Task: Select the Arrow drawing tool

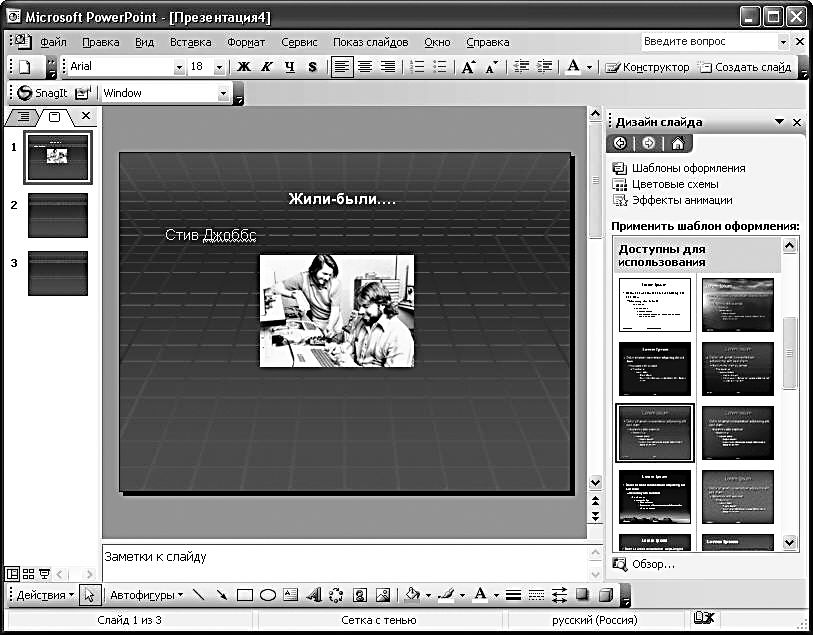Action: coord(221,595)
